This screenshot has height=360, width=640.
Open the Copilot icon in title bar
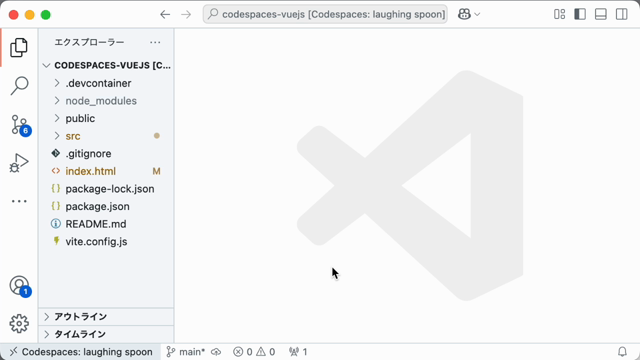coord(464,14)
